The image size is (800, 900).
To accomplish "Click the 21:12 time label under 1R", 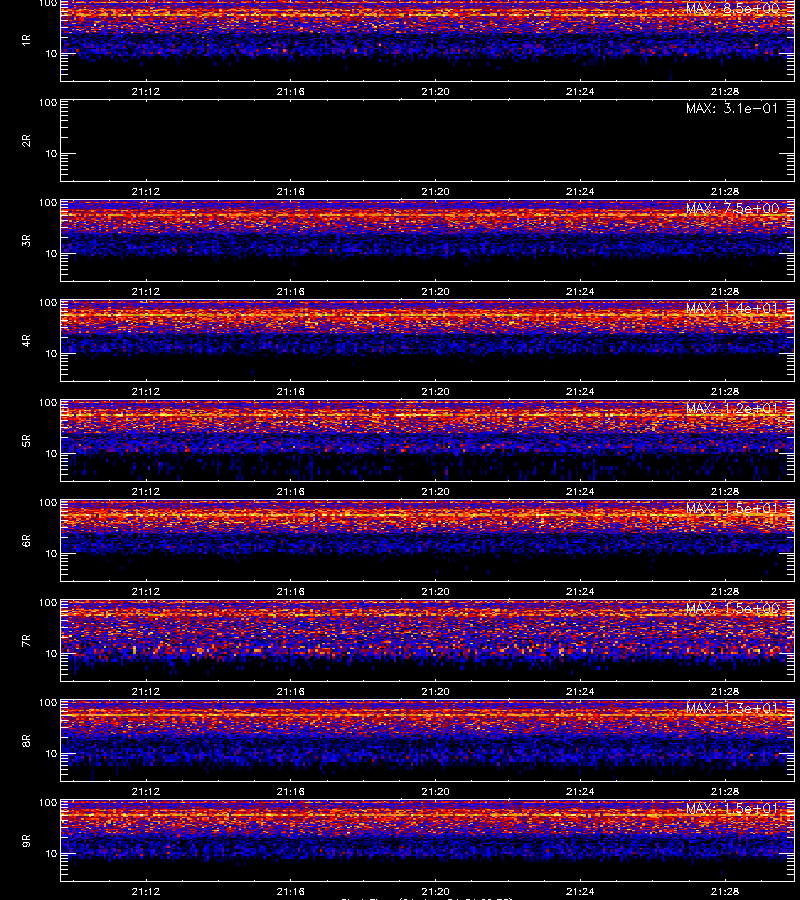I will point(146,91).
